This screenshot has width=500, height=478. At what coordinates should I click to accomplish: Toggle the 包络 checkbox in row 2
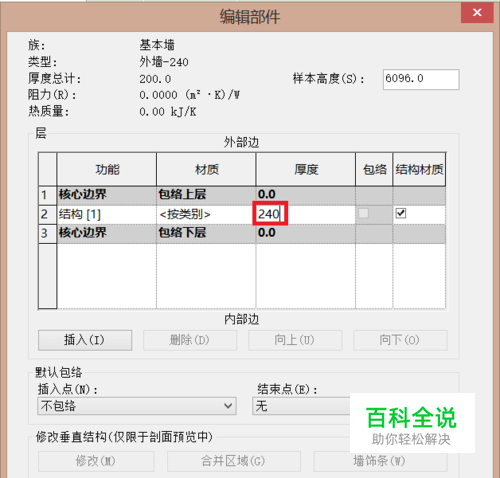coord(363,213)
